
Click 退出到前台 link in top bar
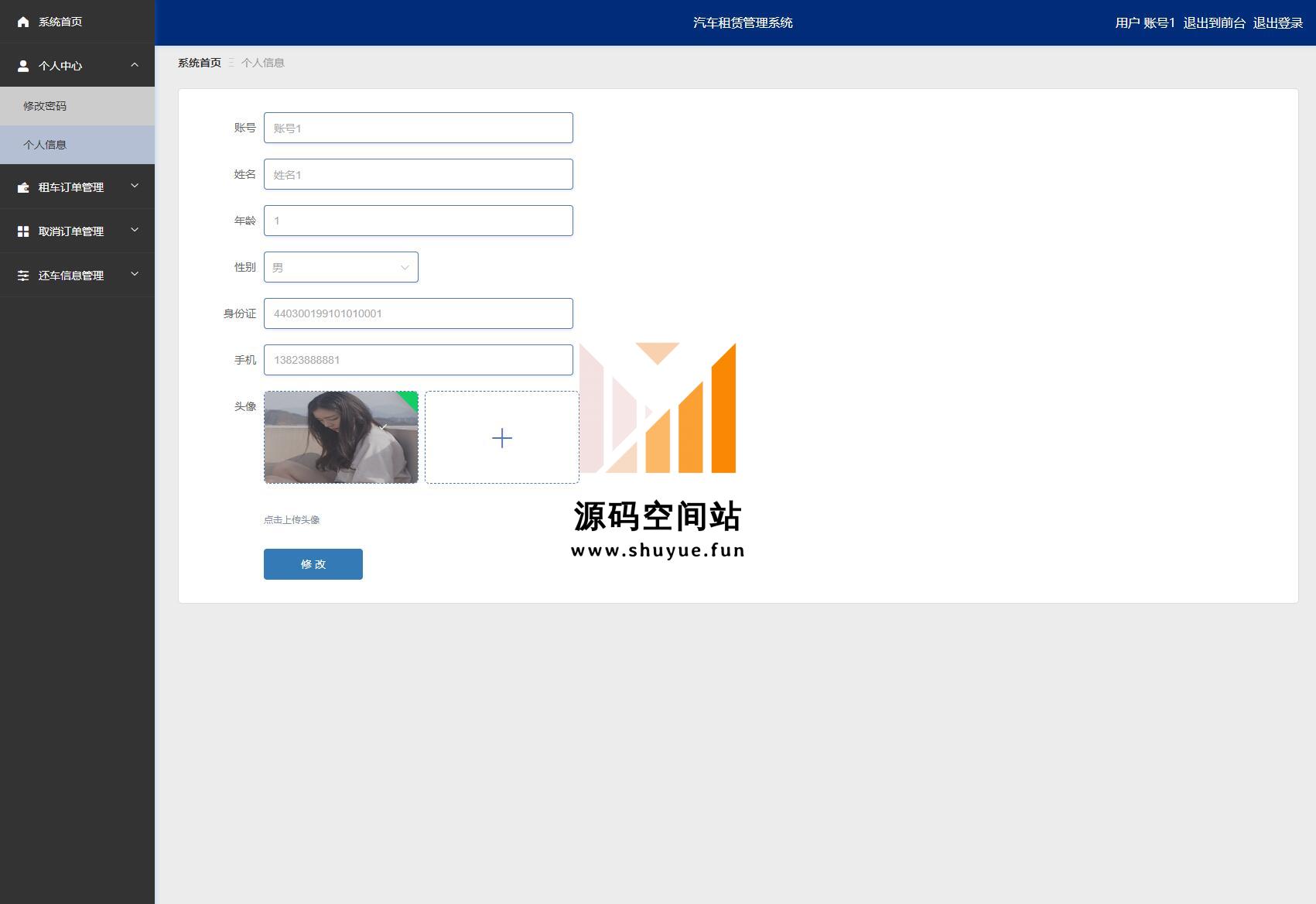1214,23
